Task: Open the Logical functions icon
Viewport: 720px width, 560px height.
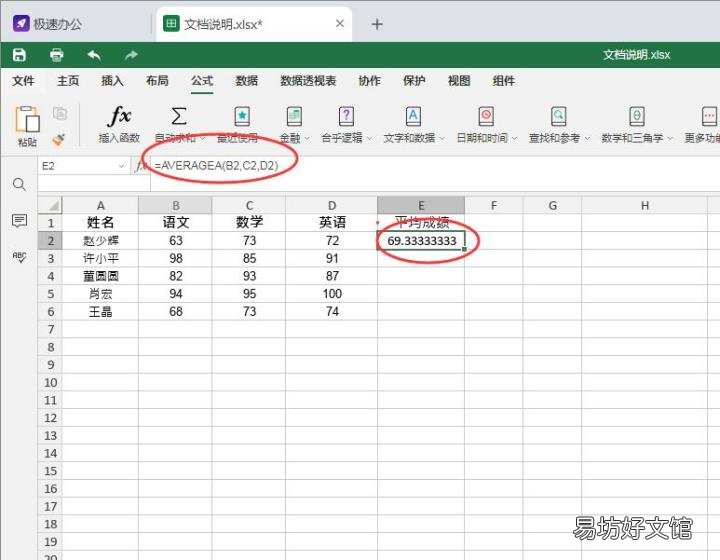Action: [x=346, y=117]
